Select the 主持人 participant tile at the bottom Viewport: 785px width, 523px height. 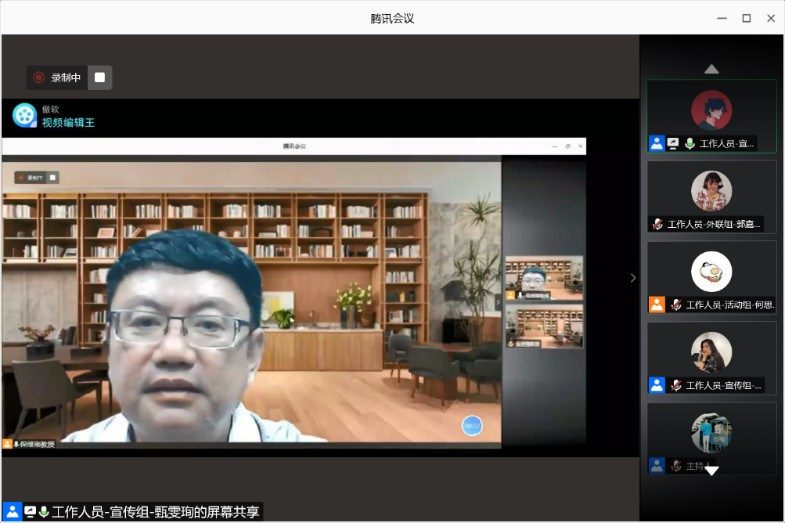(711, 437)
